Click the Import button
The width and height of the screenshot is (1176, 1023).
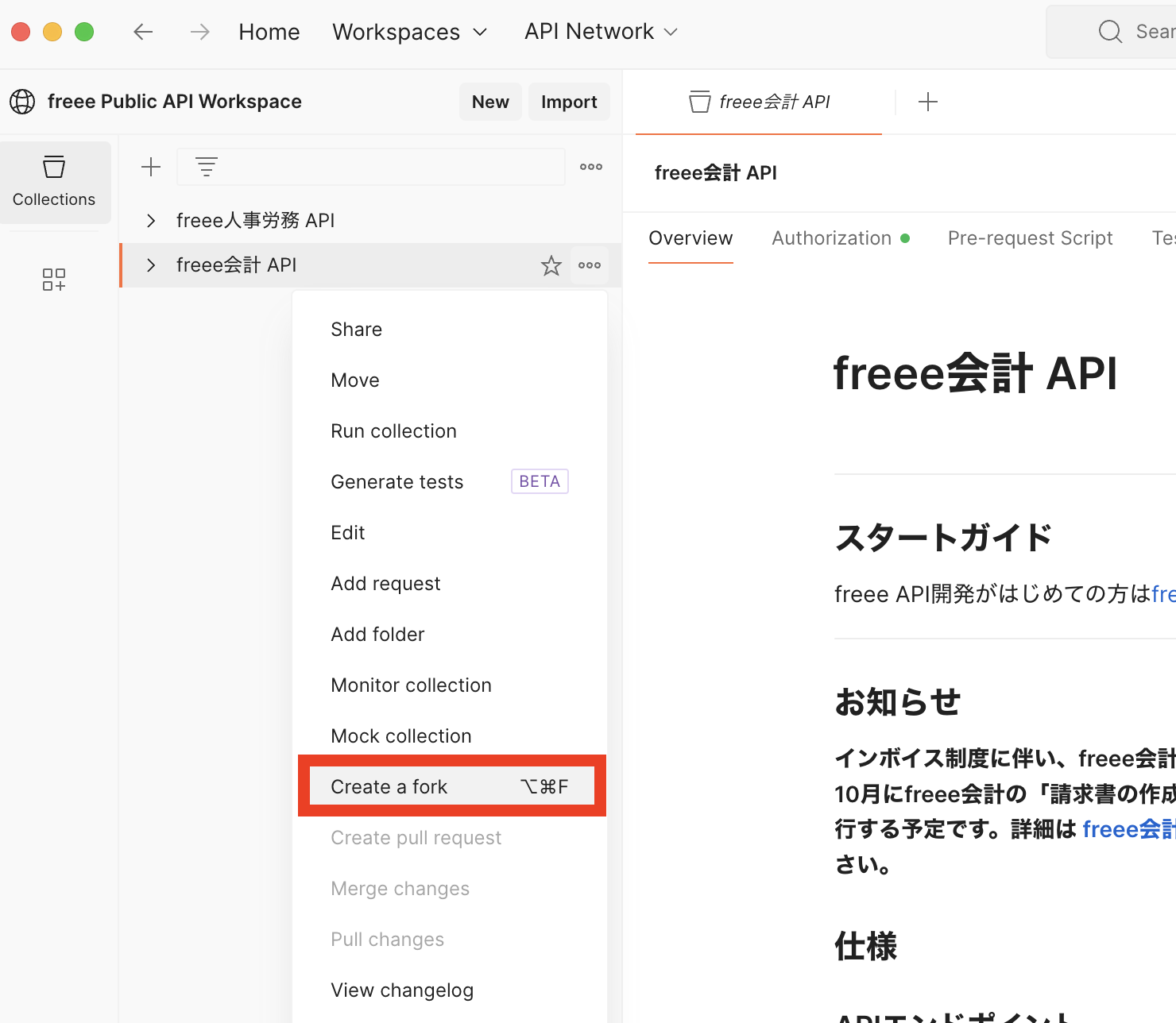(569, 101)
